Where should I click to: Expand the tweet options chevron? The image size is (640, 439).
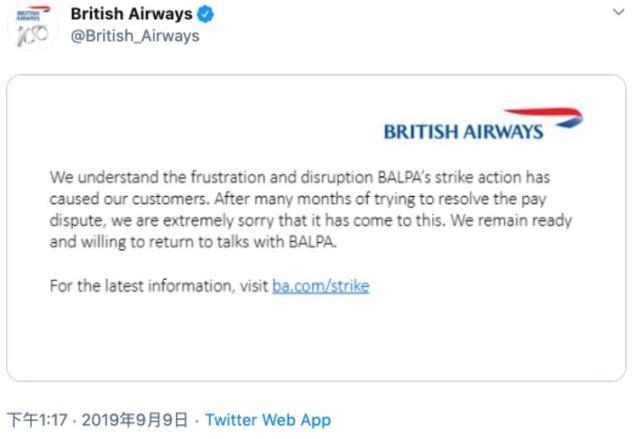[619, 14]
